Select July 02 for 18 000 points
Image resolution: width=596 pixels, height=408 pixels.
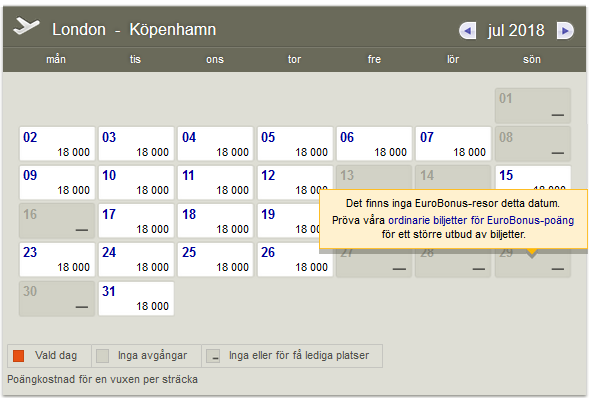point(57,144)
